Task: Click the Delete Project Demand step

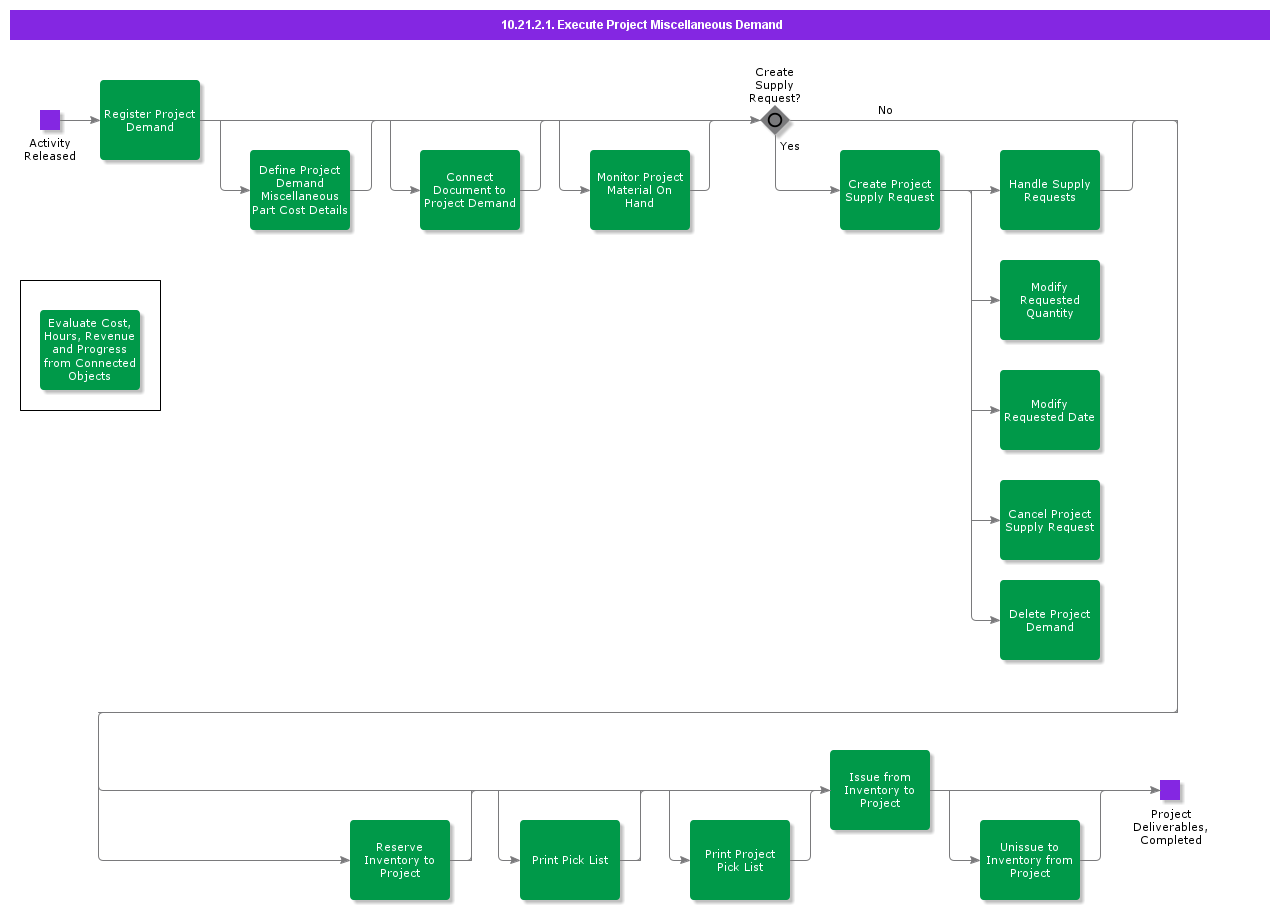Action: (x=1050, y=620)
